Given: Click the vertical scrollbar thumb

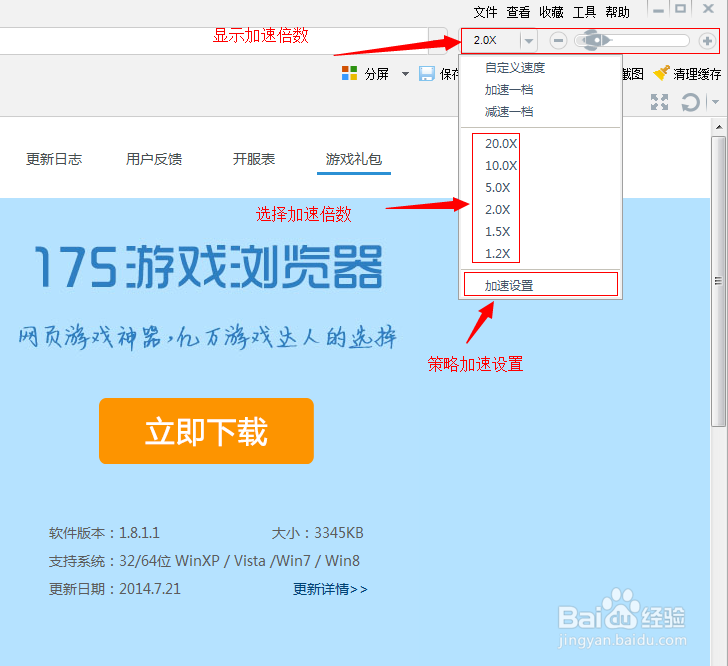Looking at the screenshot, I should point(718,281).
